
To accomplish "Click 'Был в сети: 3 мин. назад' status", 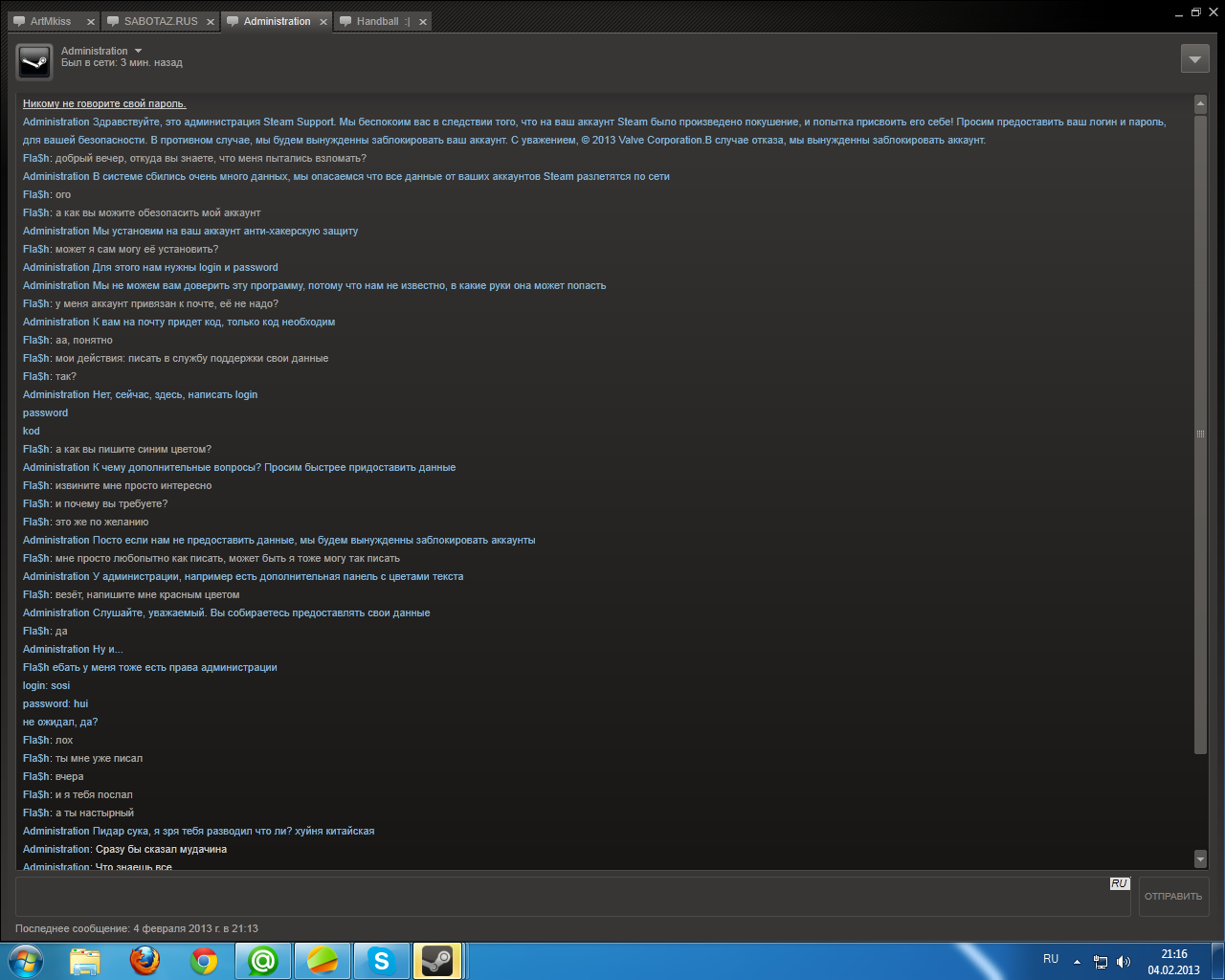I will (x=122, y=63).
